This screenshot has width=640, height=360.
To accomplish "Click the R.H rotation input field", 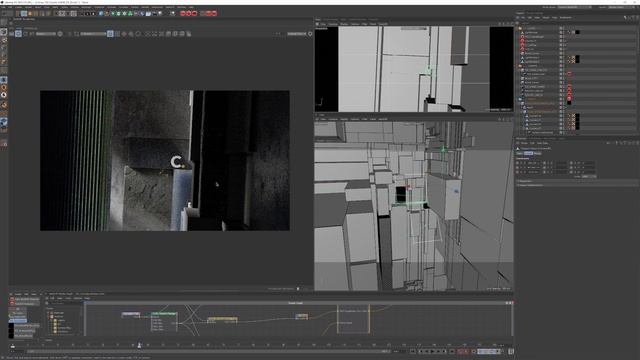I will (x=590, y=163).
